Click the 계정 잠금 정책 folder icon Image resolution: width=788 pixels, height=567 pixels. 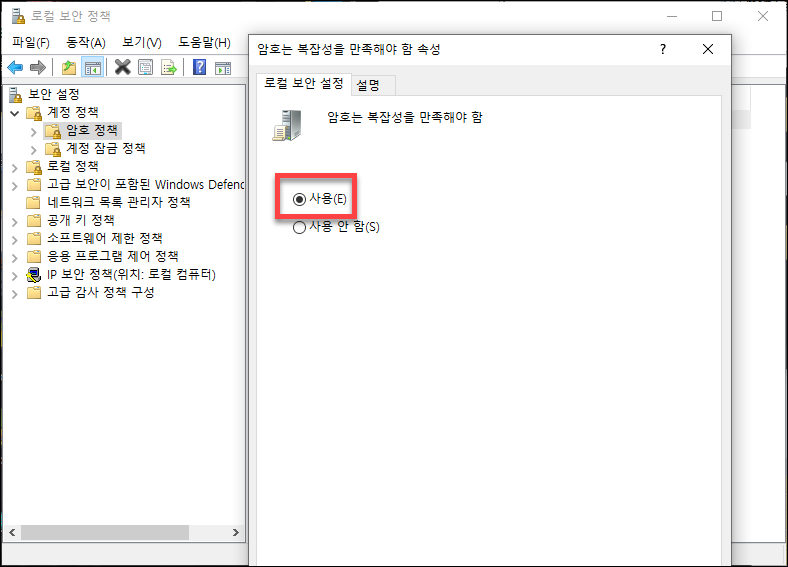pos(53,149)
